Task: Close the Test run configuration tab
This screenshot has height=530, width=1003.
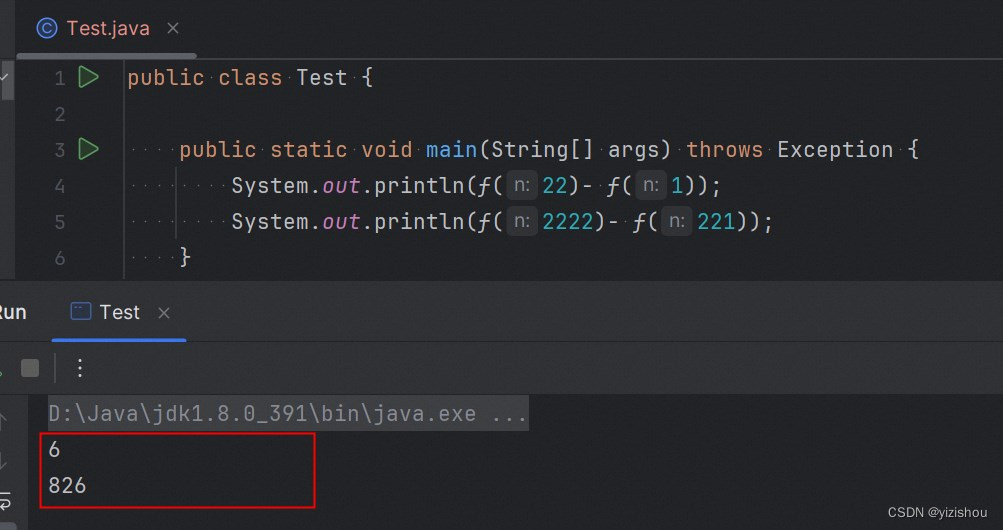Action: [164, 313]
